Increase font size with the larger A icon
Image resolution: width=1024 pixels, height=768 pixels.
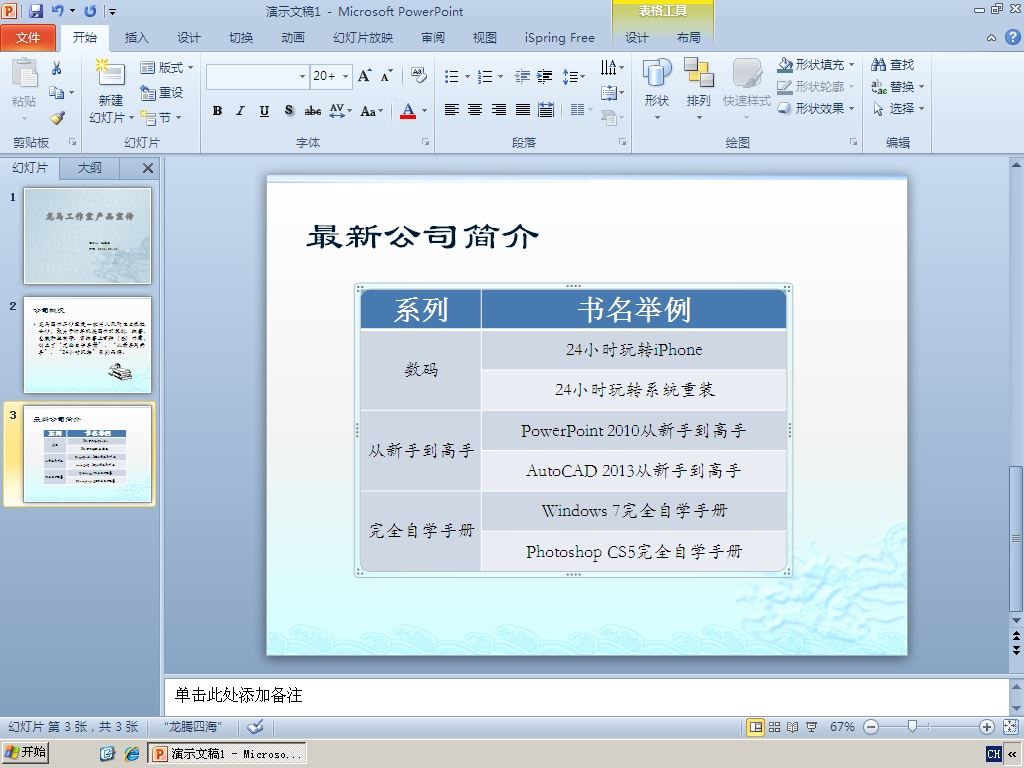pos(364,76)
